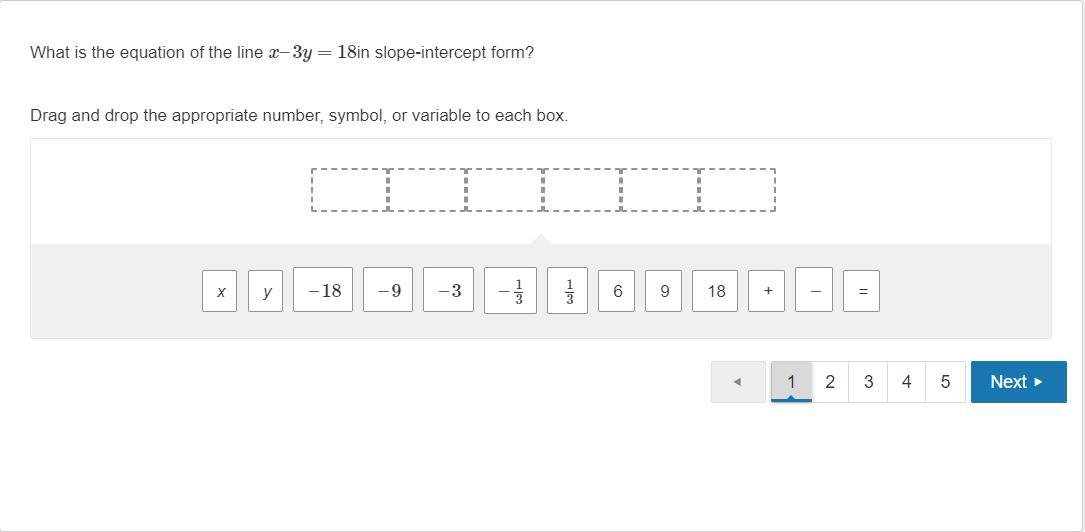Click the last empty answer box

coord(738,190)
